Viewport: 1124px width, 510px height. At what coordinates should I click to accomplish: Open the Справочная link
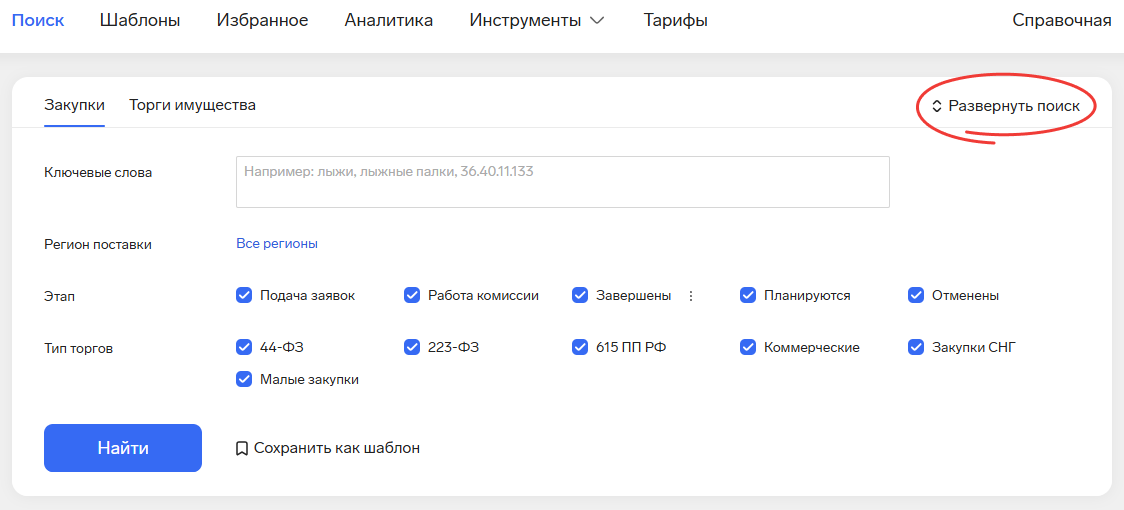coord(1062,21)
